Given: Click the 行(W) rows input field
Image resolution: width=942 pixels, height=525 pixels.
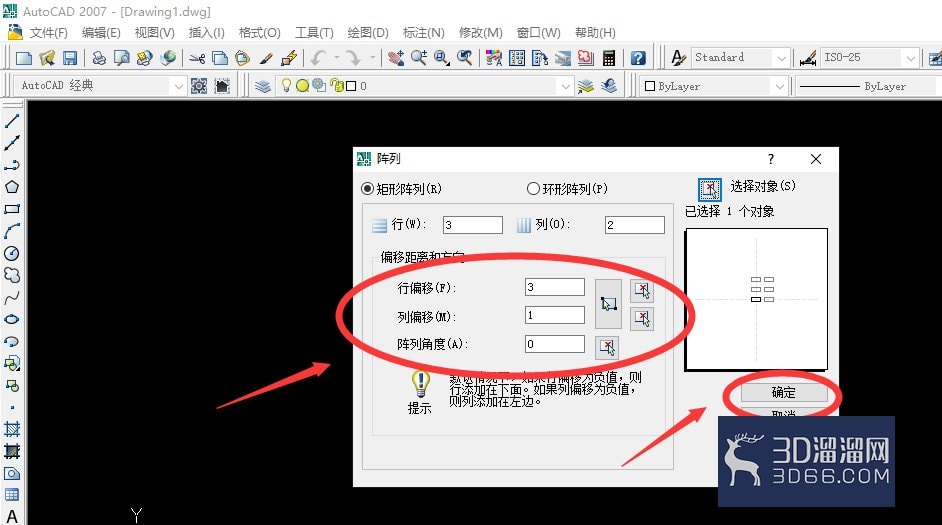Looking at the screenshot, I should [473, 225].
